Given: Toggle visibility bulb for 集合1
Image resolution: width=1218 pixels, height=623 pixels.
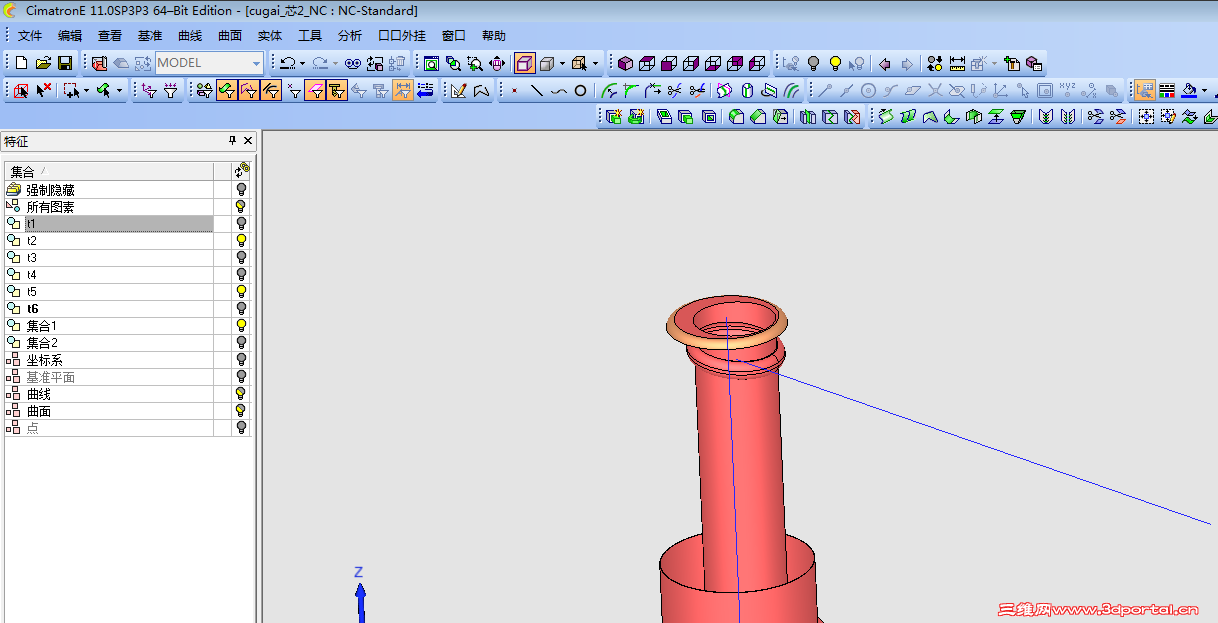Looking at the screenshot, I should (x=241, y=326).
